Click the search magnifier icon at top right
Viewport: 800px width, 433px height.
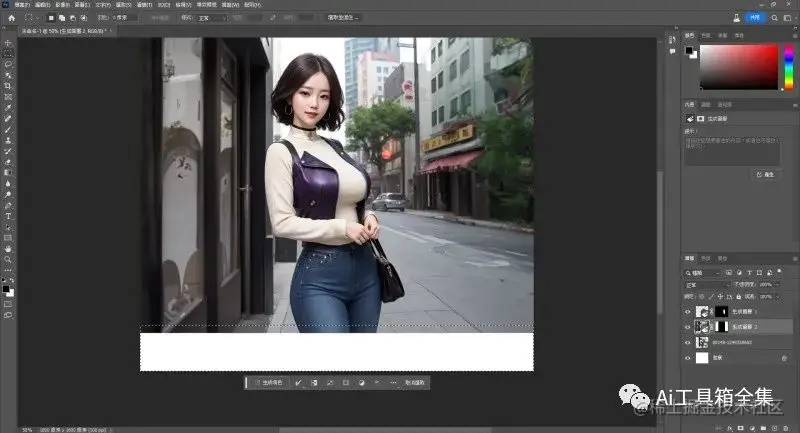(774, 18)
